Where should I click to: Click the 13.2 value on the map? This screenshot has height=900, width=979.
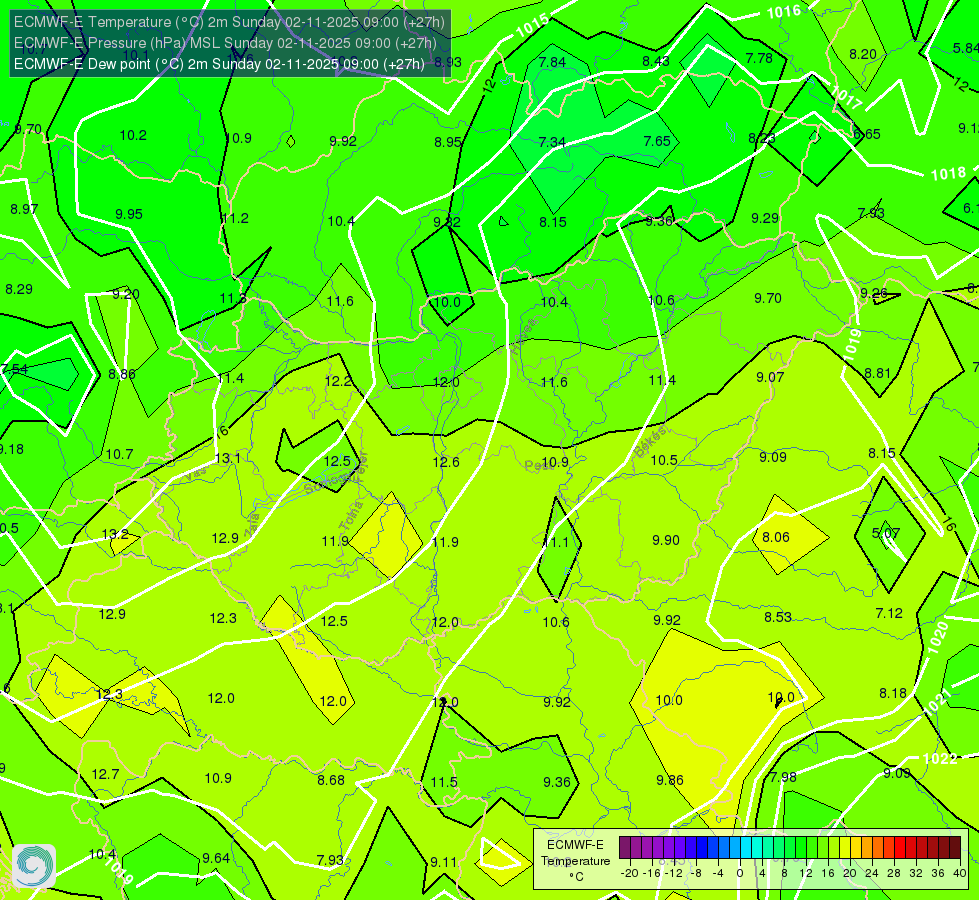(x=115, y=534)
